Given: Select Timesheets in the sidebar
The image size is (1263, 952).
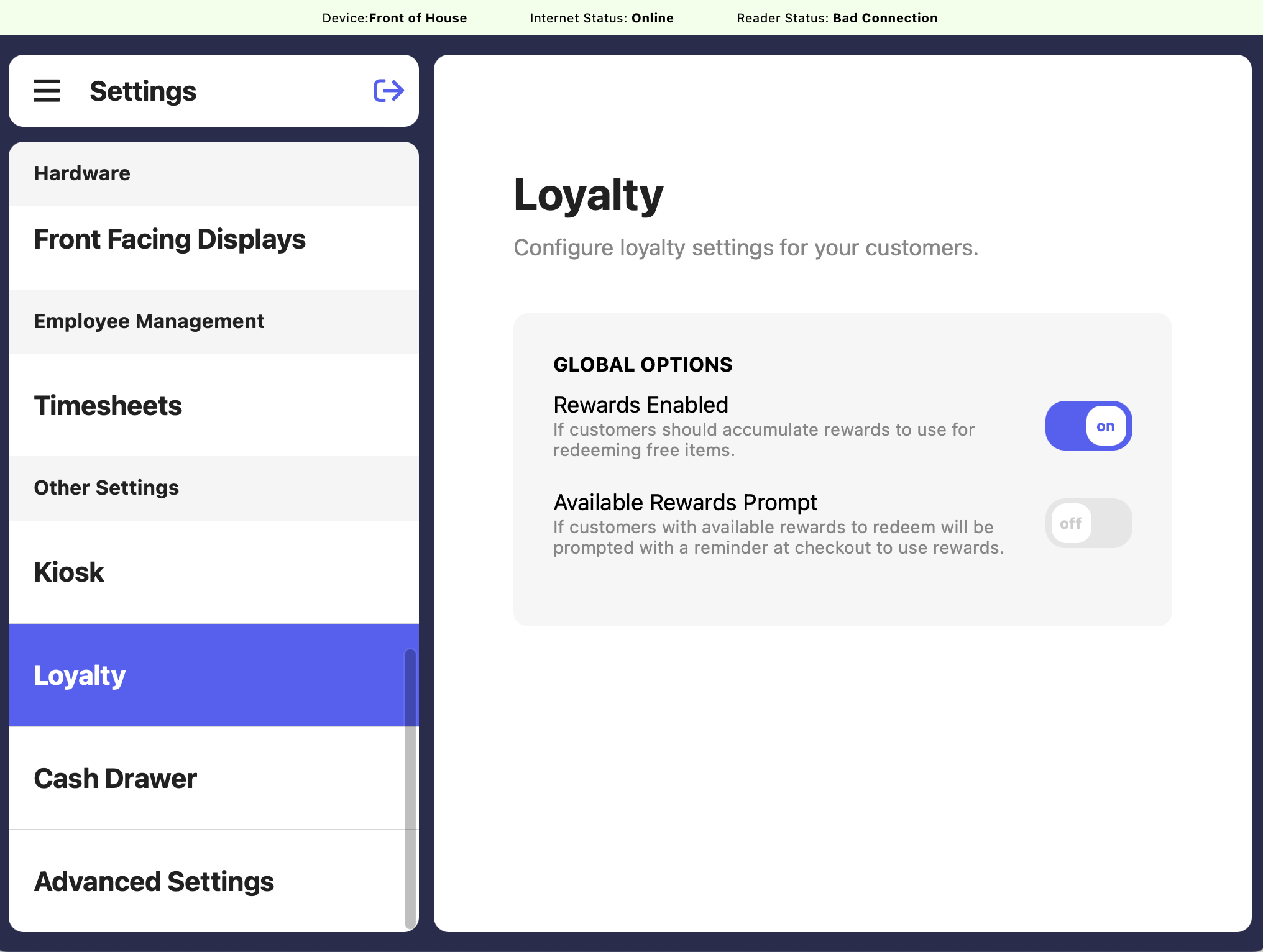Looking at the screenshot, I should point(108,406).
